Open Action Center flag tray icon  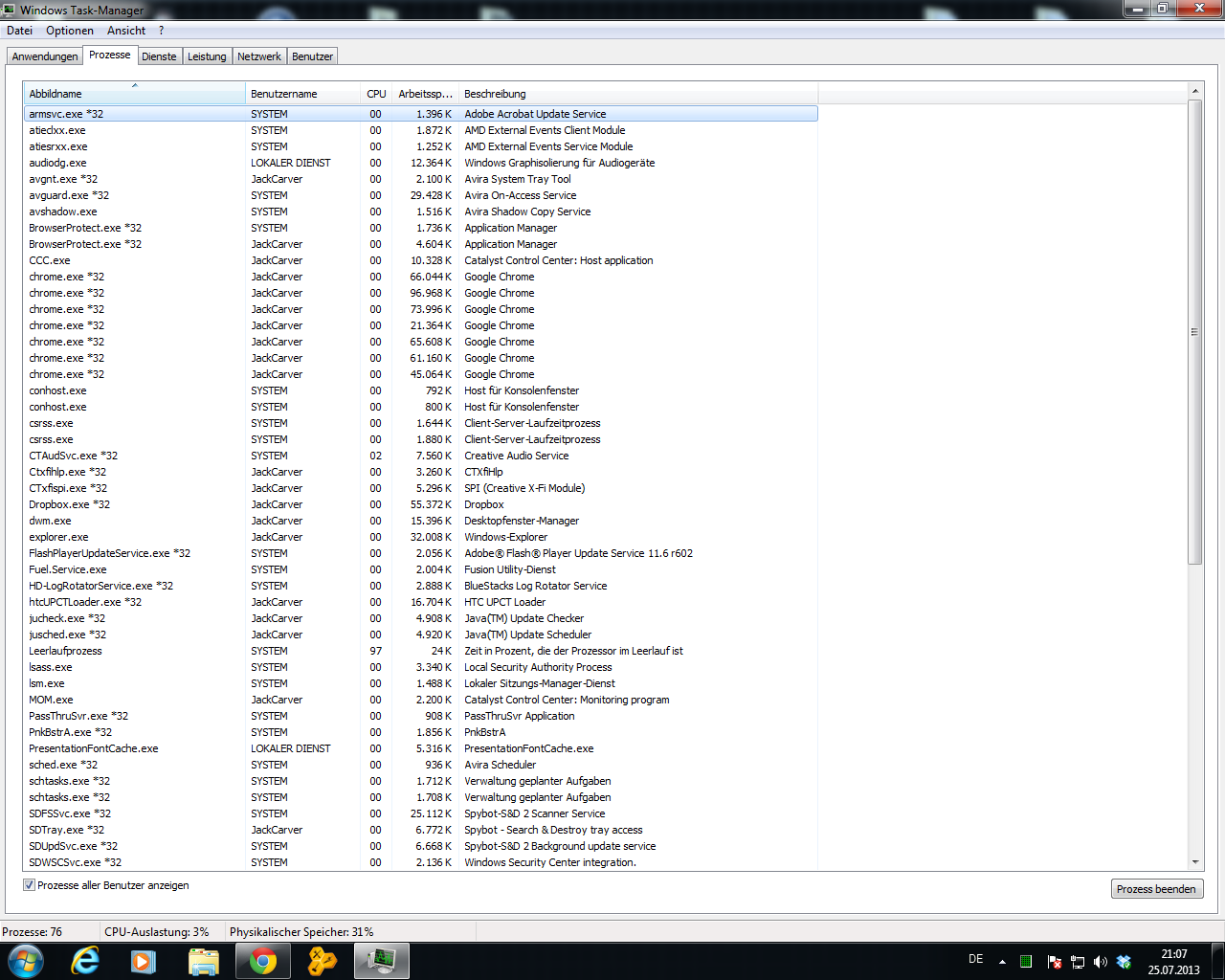(1055, 962)
